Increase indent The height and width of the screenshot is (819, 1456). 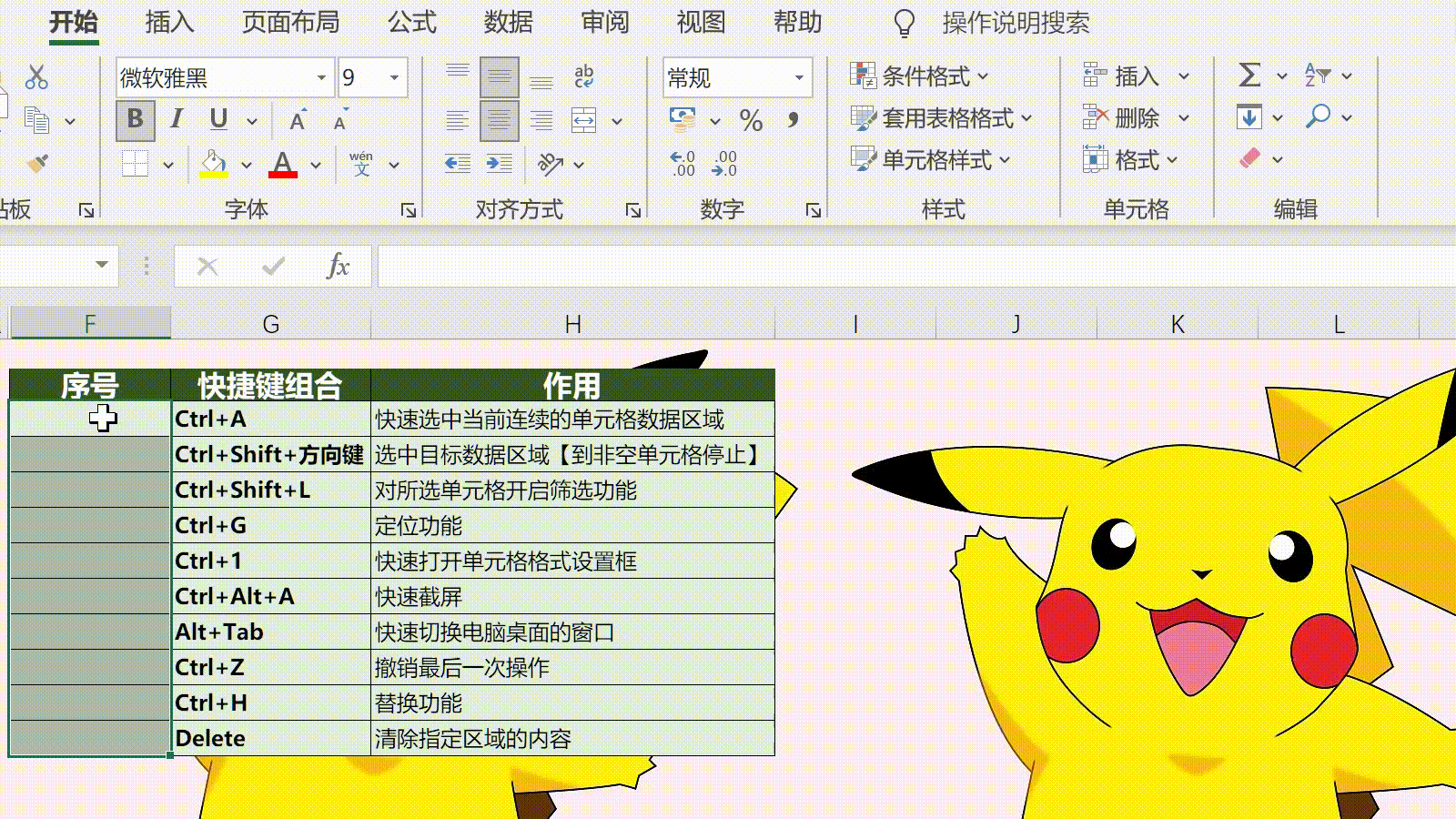point(499,164)
